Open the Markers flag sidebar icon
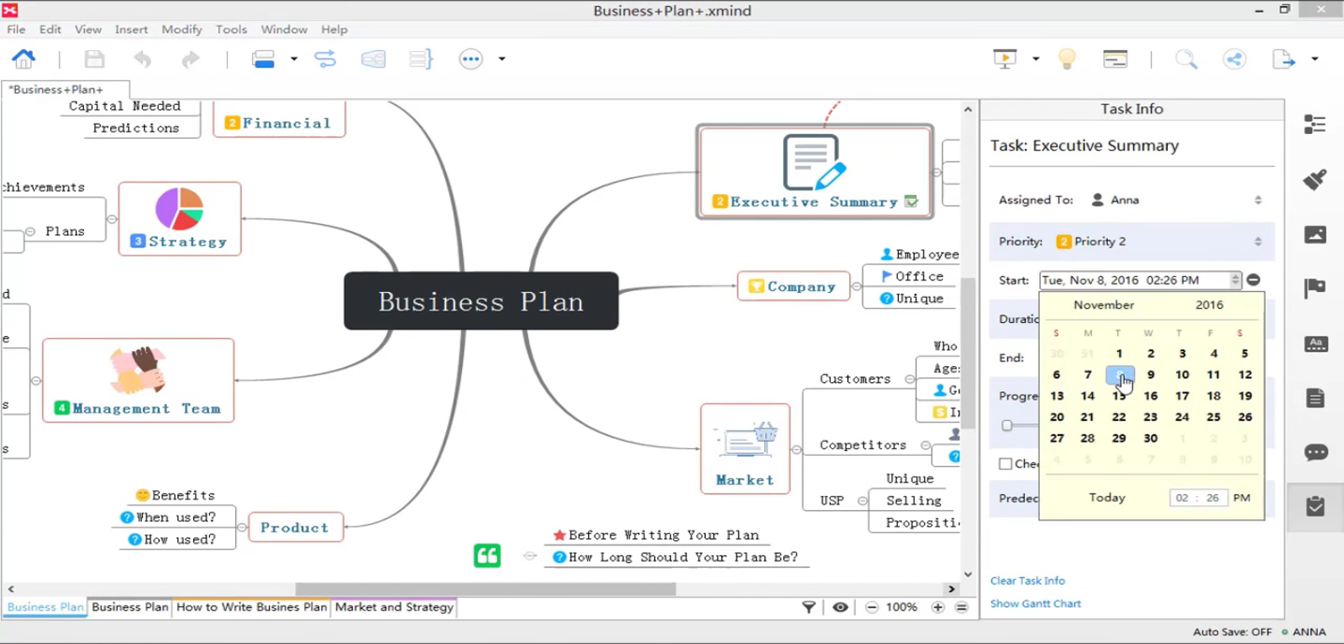This screenshot has height=644, width=1344. tap(1315, 289)
